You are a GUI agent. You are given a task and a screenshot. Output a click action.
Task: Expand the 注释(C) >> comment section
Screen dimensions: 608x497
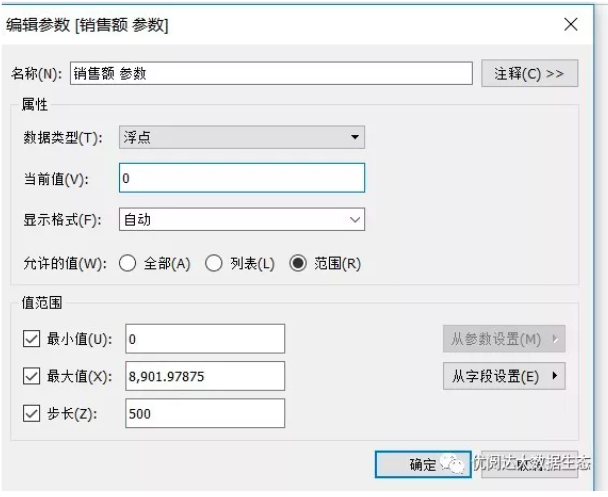530,73
